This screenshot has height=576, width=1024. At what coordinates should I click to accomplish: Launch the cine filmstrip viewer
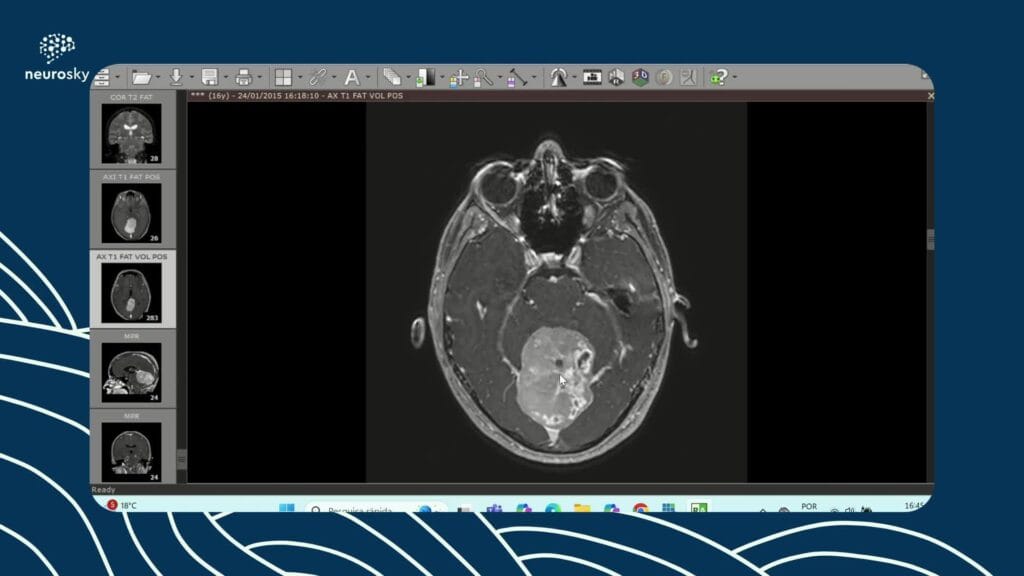[592, 75]
